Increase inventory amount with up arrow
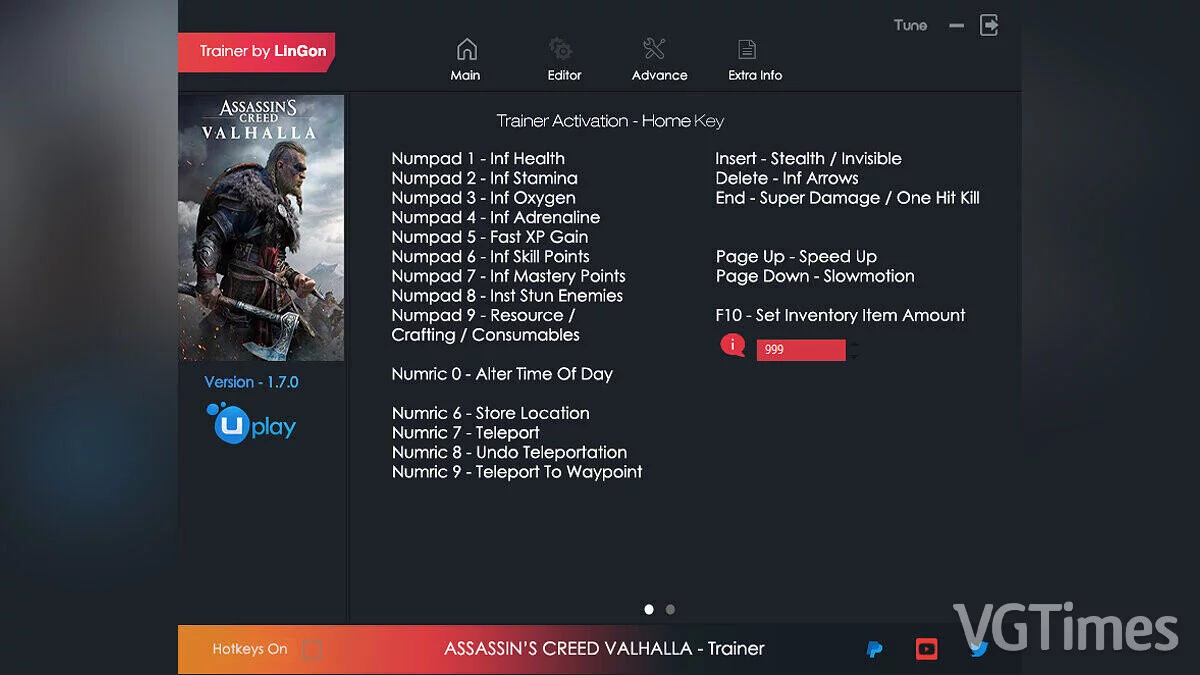The height and width of the screenshot is (675, 1200). point(854,344)
